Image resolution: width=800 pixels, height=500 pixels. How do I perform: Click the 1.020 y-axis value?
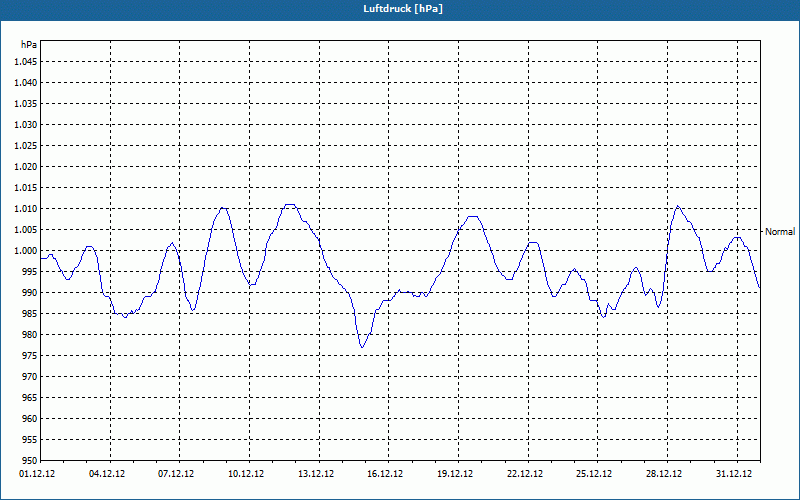pyautogui.click(x=26, y=166)
